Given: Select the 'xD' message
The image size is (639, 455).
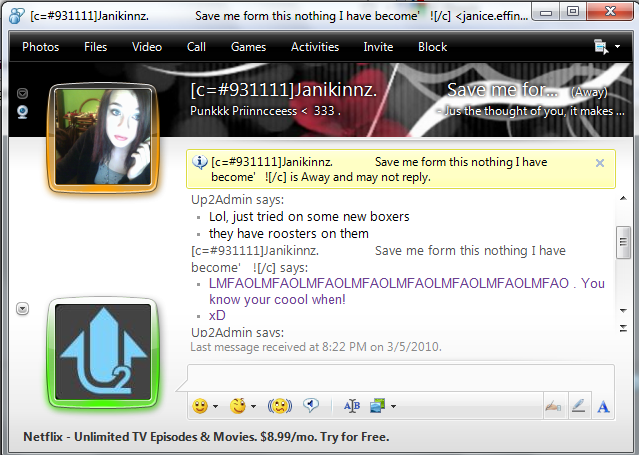Looking at the screenshot, I should [x=217, y=316].
